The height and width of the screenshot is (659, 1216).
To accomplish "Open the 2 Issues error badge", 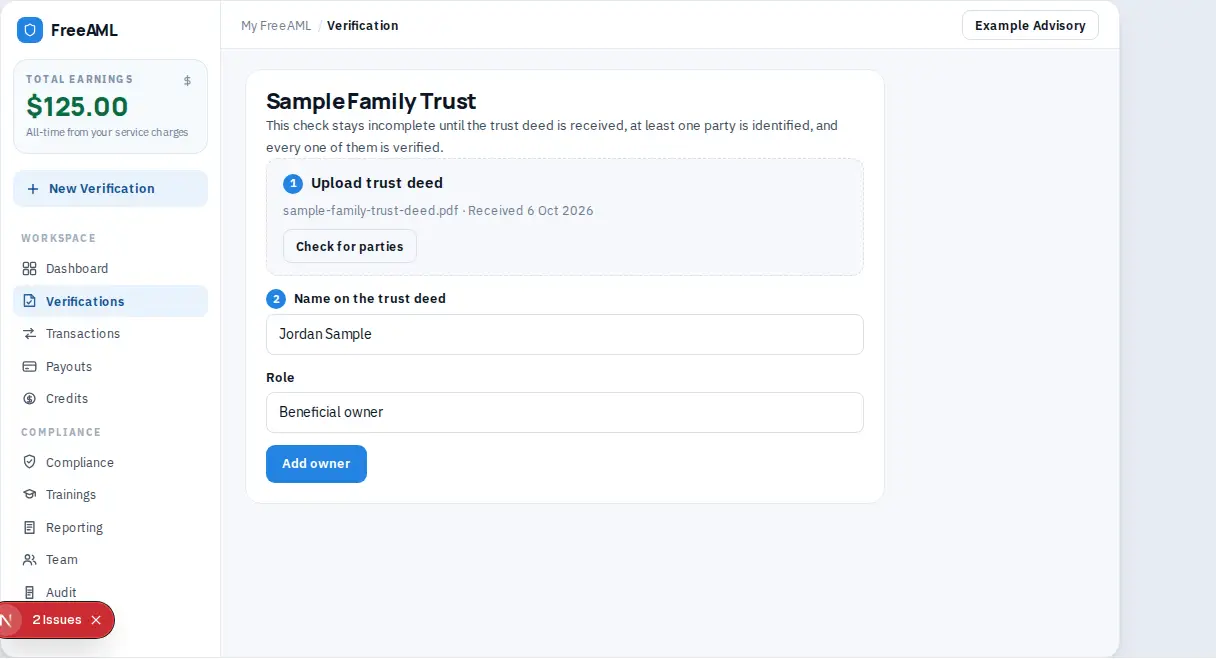I will tap(56, 620).
